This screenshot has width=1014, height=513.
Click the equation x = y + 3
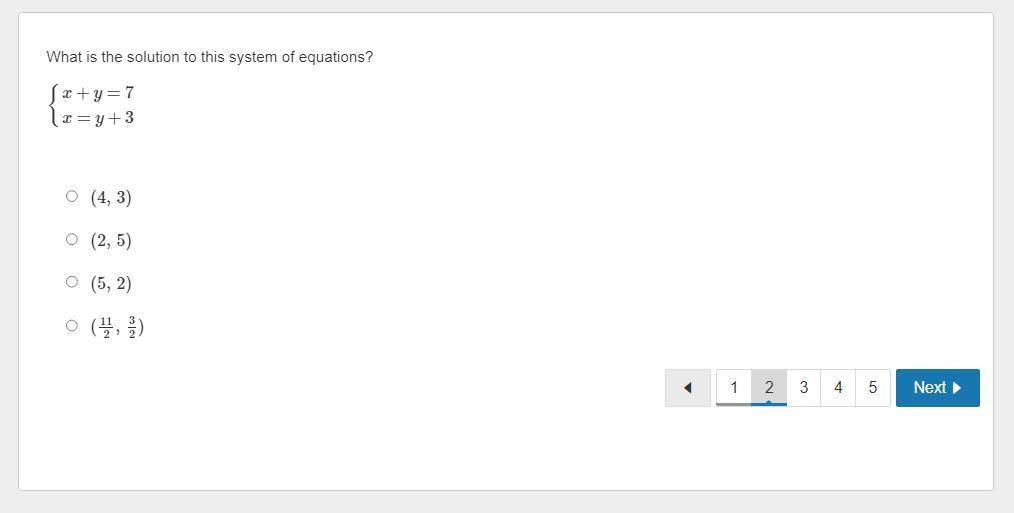point(98,118)
